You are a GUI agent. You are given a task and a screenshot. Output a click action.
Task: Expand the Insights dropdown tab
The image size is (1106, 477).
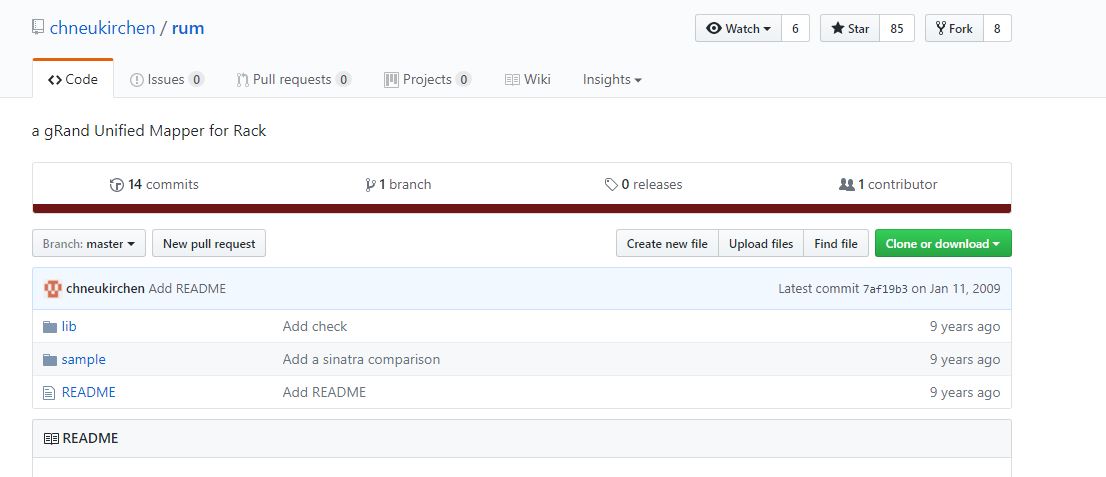tap(612, 80)
